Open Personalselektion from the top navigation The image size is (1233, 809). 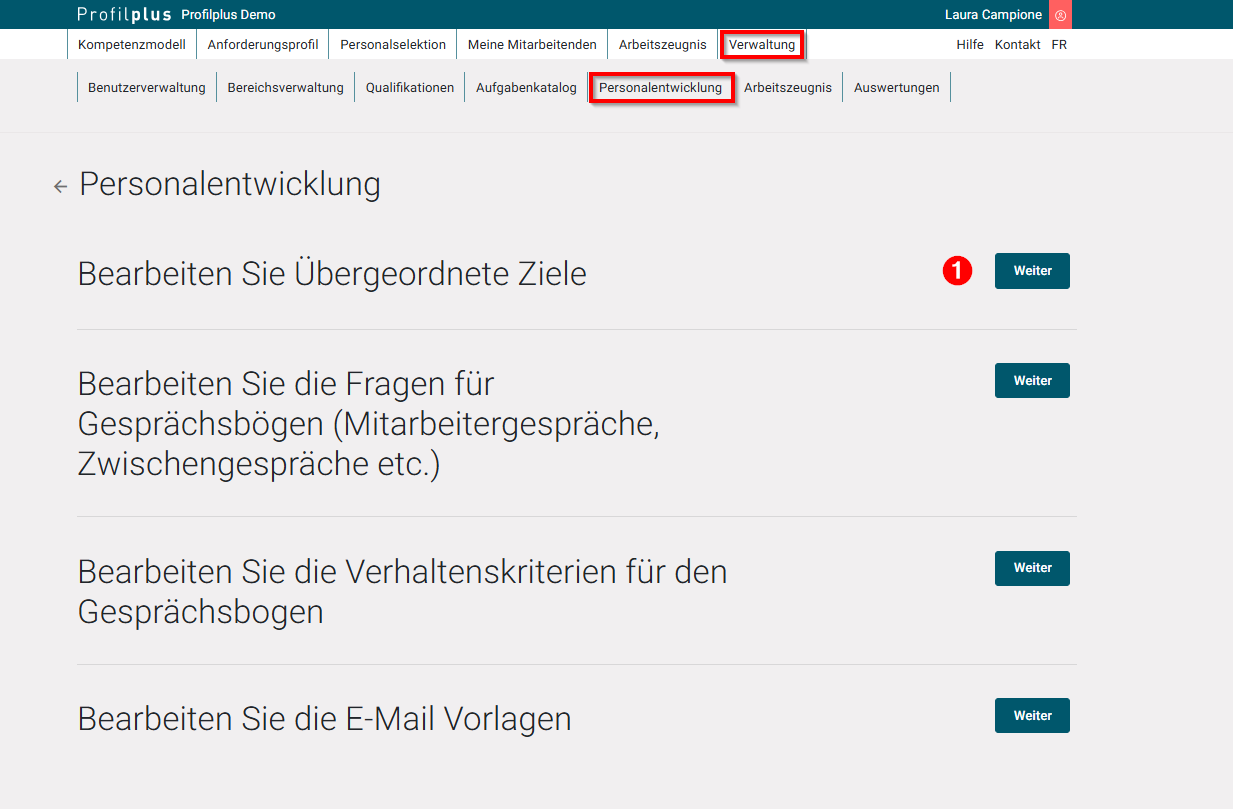[x=393, y=44]
